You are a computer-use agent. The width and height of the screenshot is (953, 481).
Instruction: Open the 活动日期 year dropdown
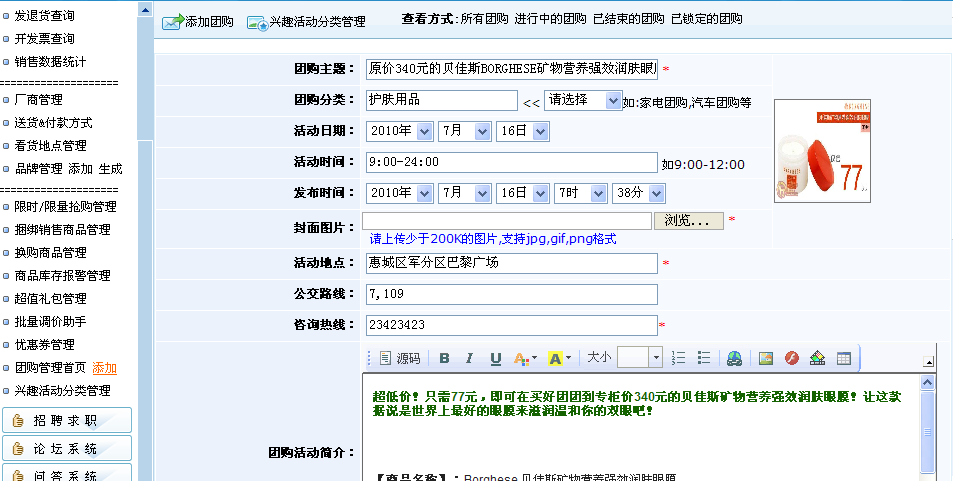pos(399,131)
